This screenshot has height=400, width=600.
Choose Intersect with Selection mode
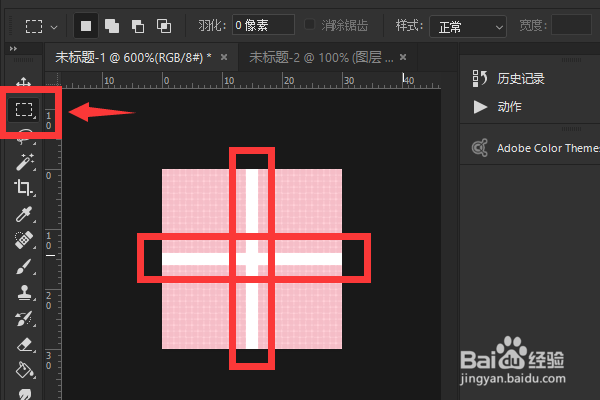(x=164, y=26)
